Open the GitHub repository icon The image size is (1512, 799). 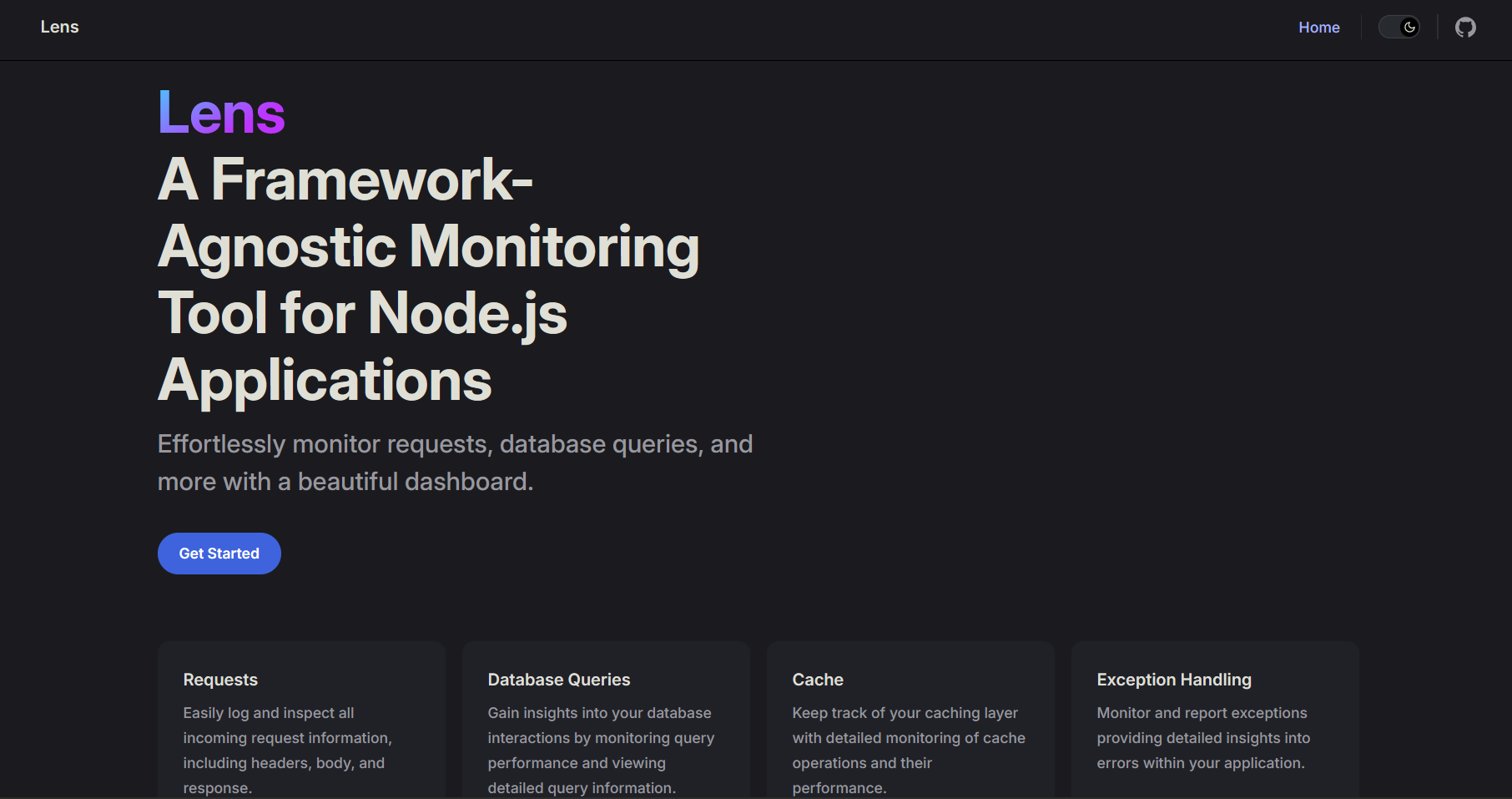click(1465, 28)
